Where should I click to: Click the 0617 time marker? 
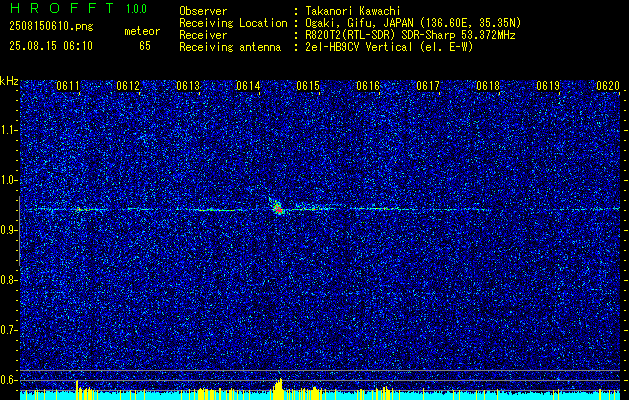pos(428,85)
